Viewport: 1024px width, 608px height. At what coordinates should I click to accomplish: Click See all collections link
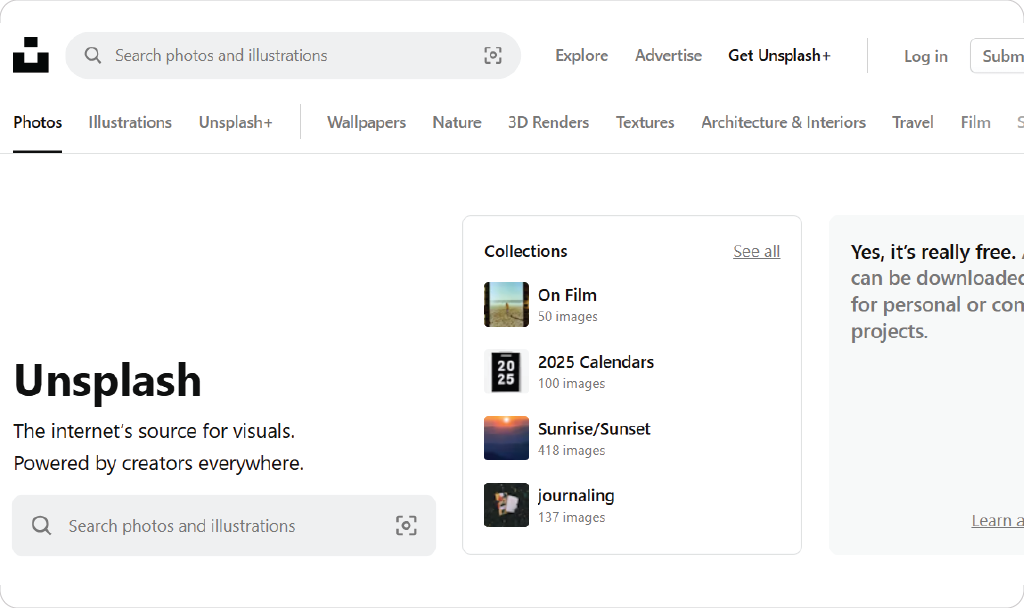pyautogui.click(x=756, y=252)
